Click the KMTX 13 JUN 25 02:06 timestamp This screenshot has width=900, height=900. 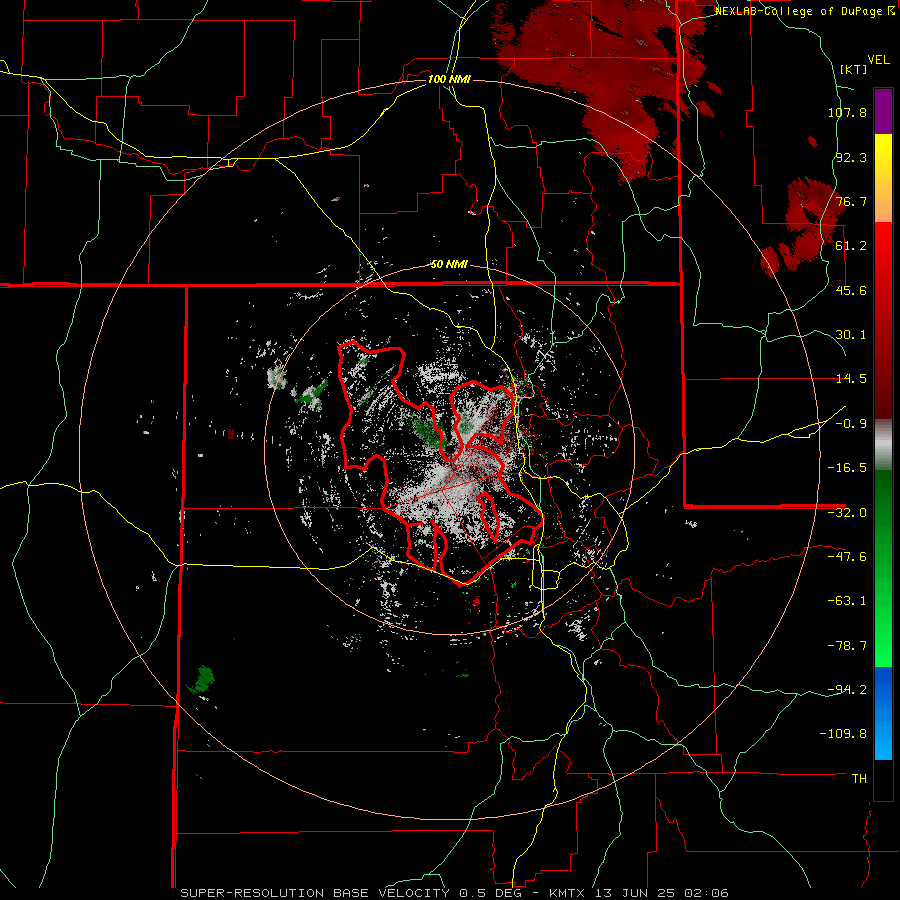coord(638,893)
